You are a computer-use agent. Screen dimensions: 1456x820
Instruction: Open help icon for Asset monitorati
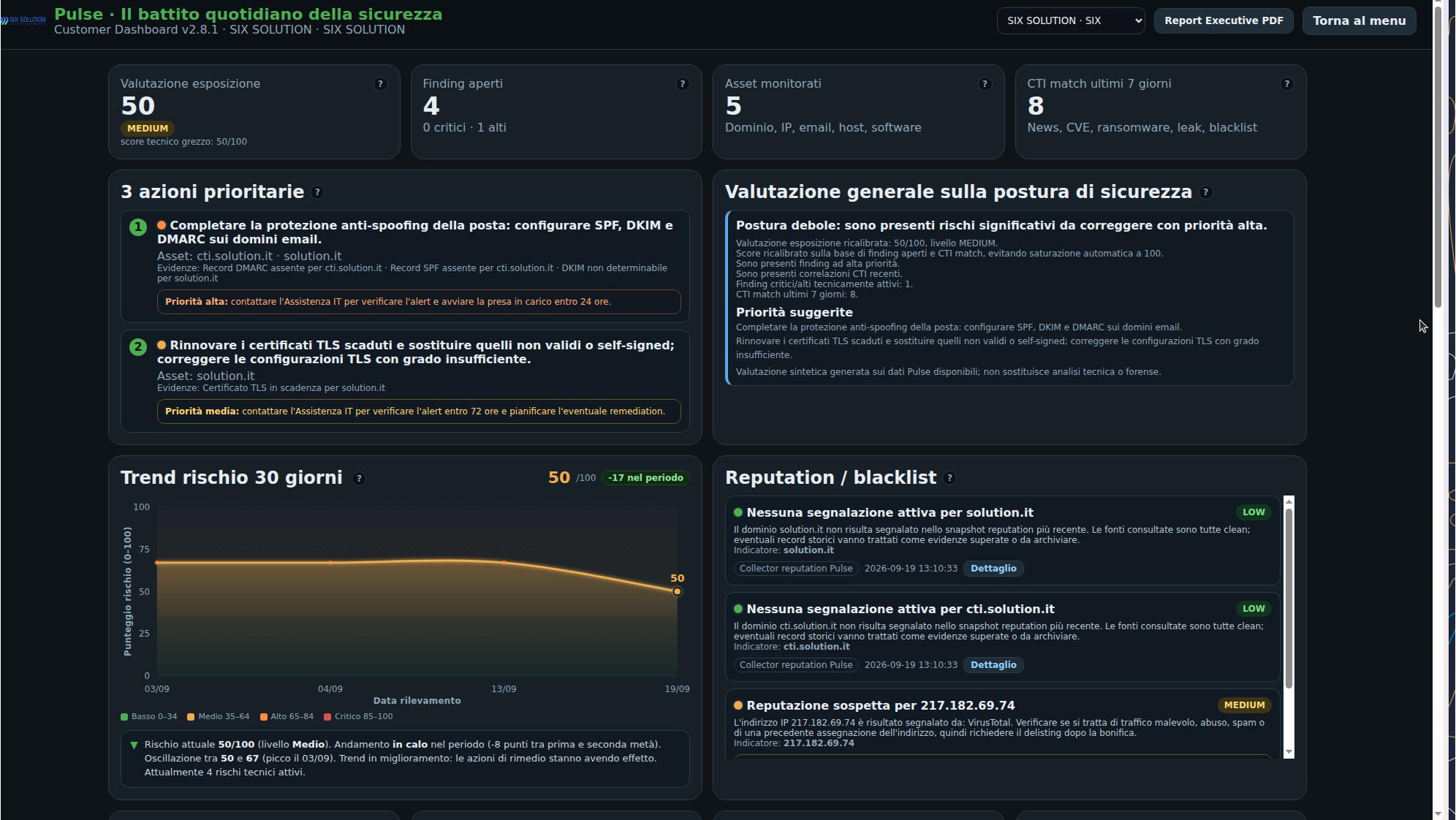click(x=985, y=84)
